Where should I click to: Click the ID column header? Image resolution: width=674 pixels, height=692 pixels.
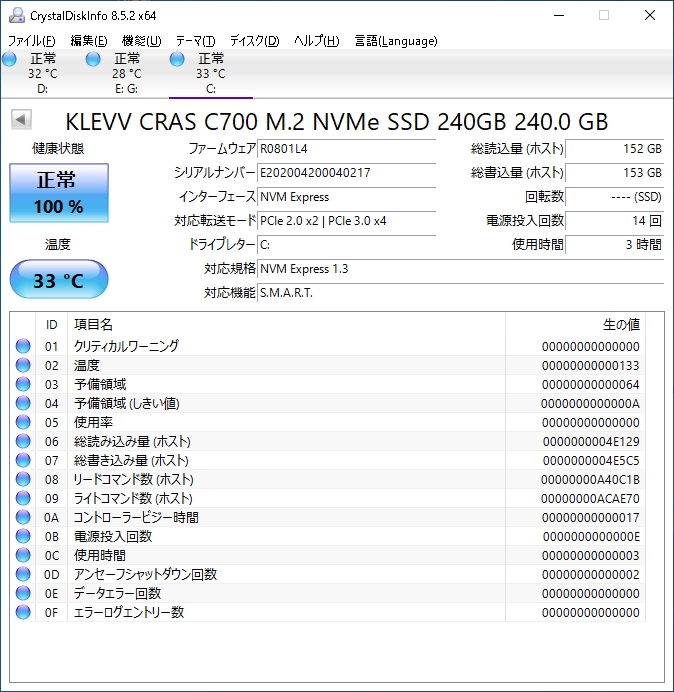[52, 325]
